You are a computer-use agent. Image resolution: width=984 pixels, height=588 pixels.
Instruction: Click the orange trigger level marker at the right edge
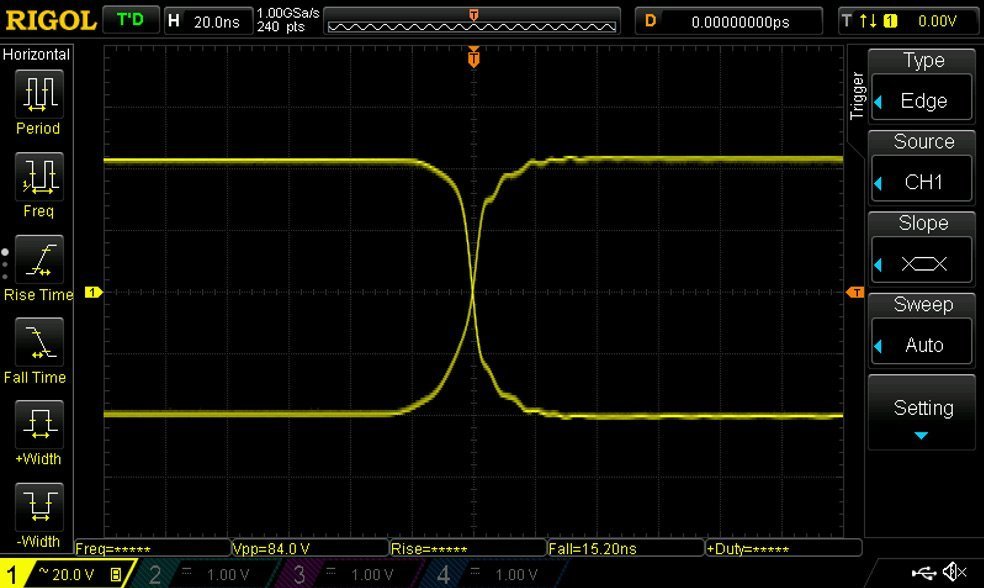pyautogui.click(x=855, y=292)
